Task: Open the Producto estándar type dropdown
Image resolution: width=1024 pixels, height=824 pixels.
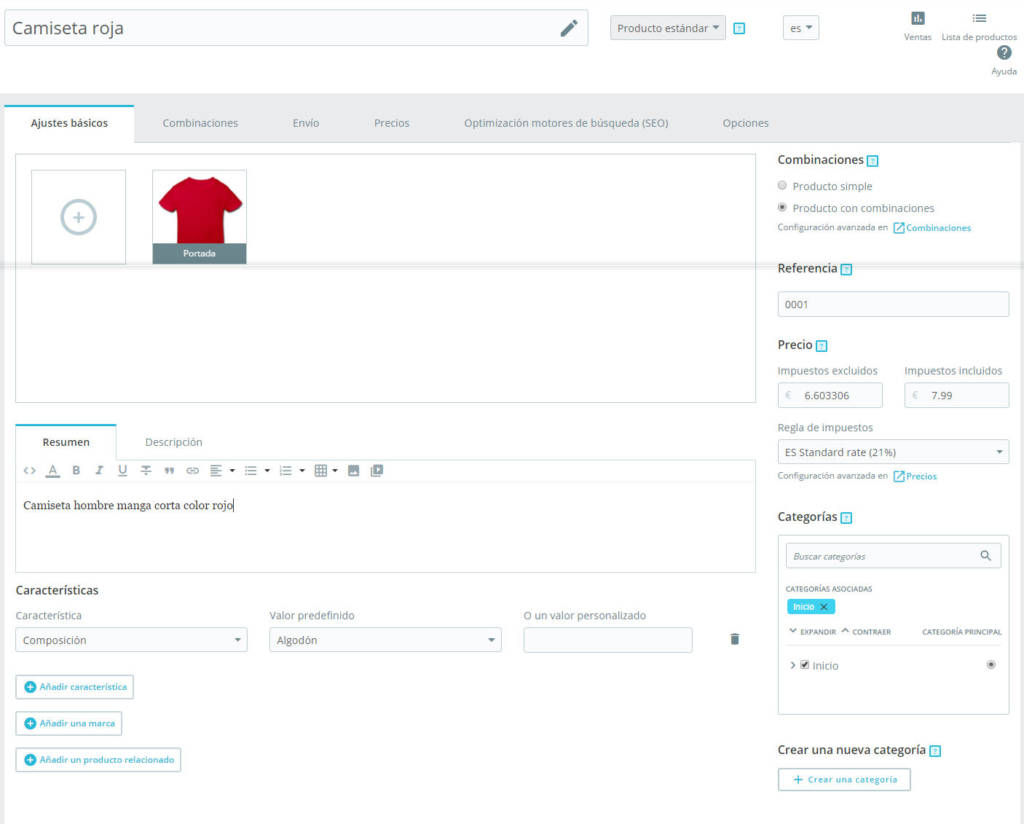Action: point(667,28)
